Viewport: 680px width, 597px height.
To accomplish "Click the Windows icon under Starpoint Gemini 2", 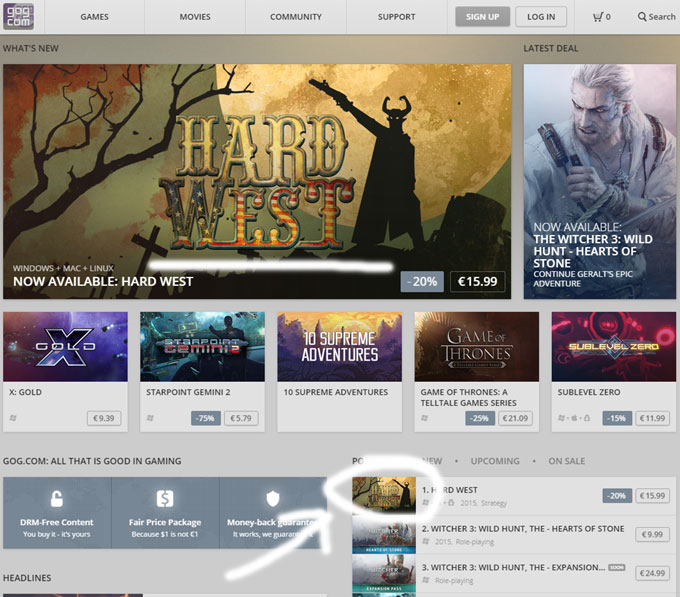I will (x=150, y=418).
